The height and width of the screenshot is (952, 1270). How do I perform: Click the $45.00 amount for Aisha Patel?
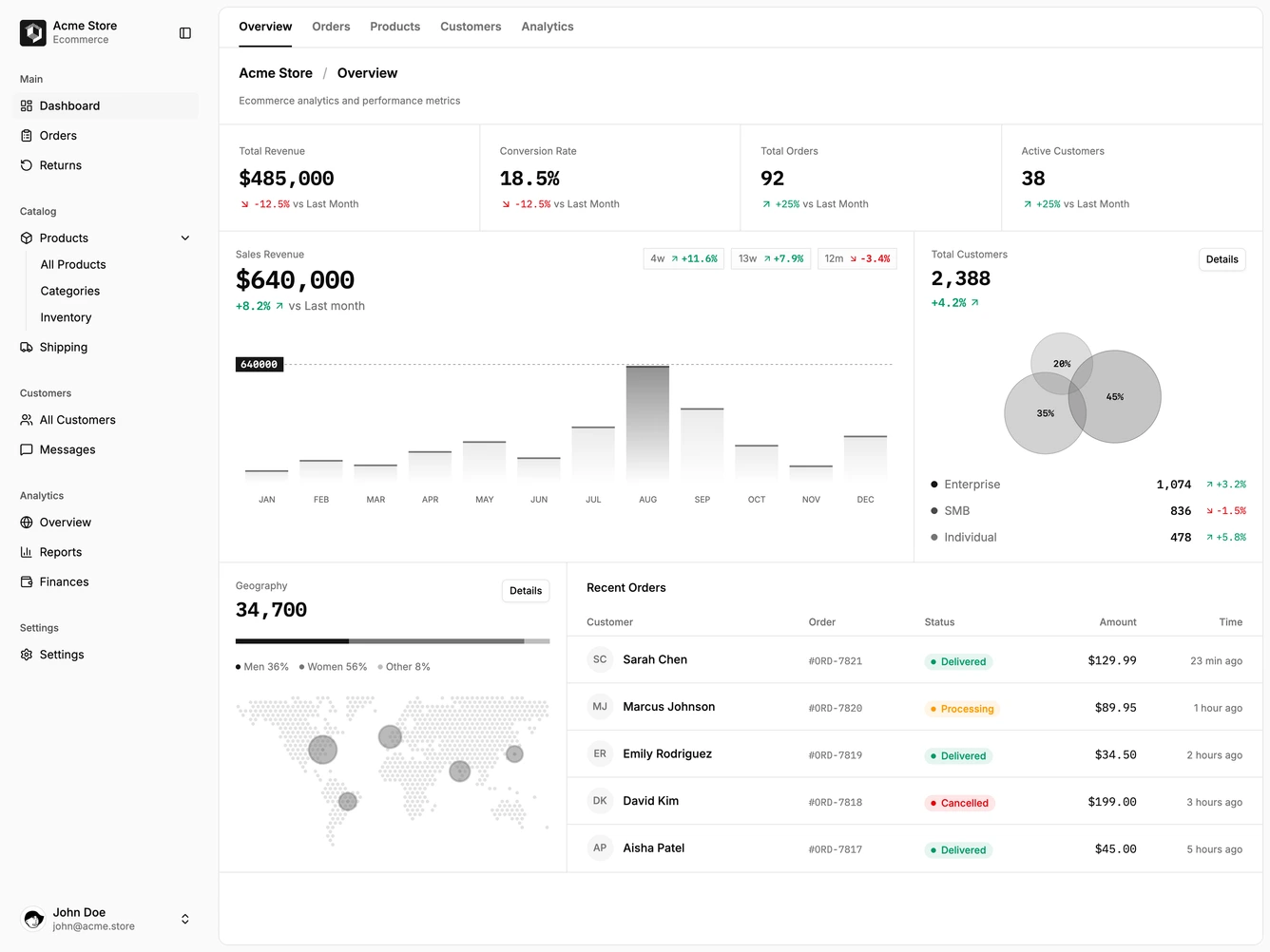tap(1116, 849)
